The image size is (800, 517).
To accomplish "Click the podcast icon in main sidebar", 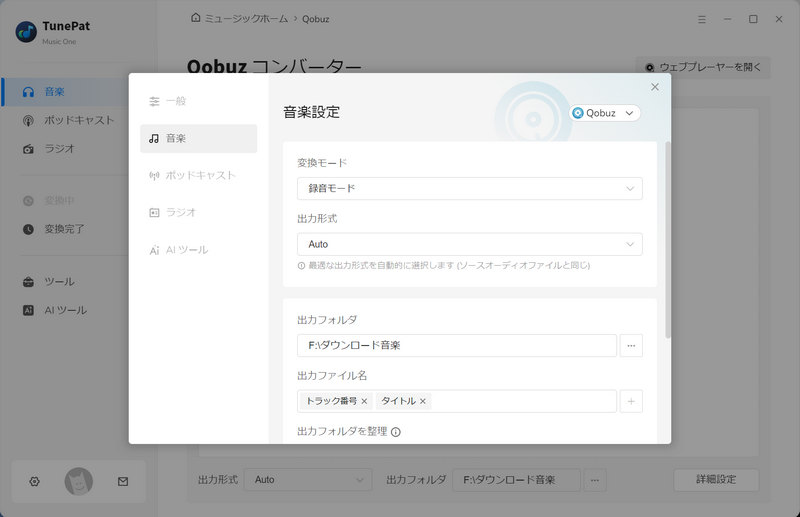I will (29, 120).
